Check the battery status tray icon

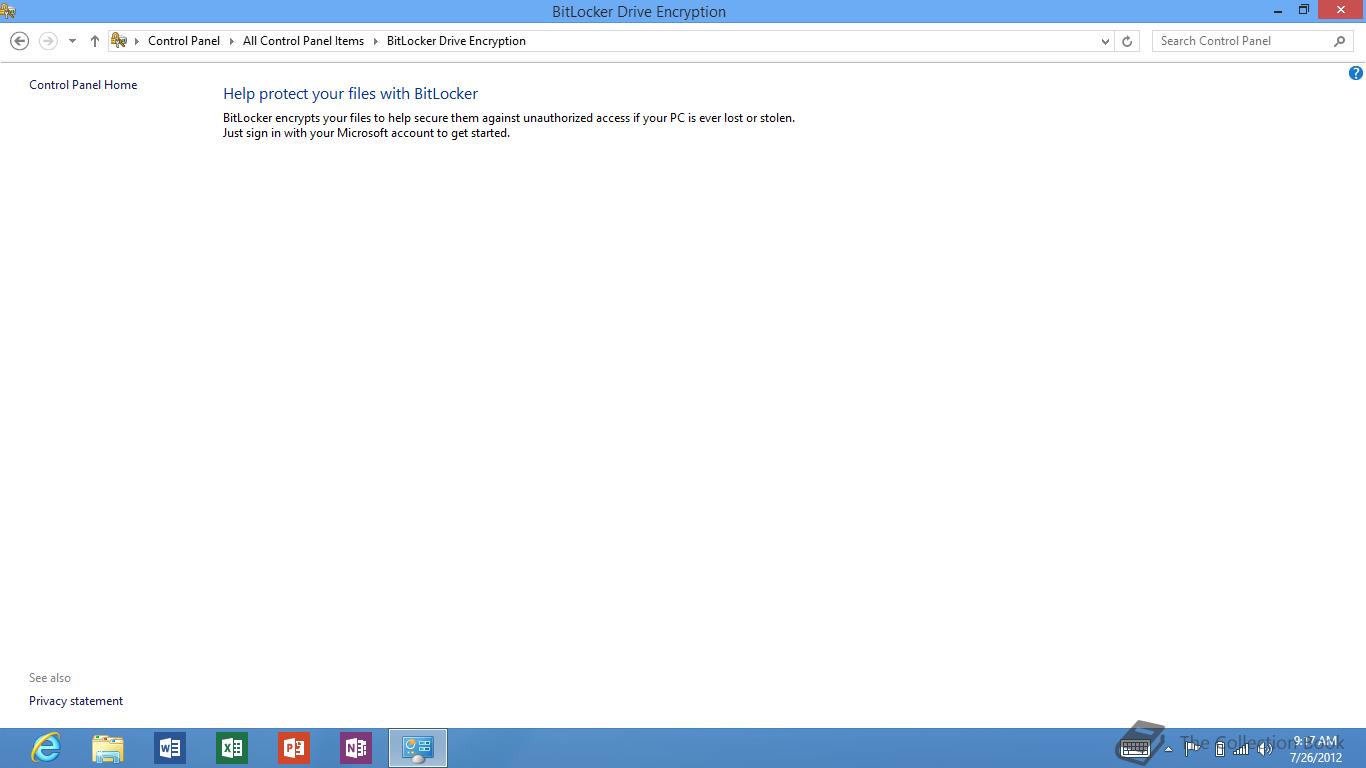1219,749
